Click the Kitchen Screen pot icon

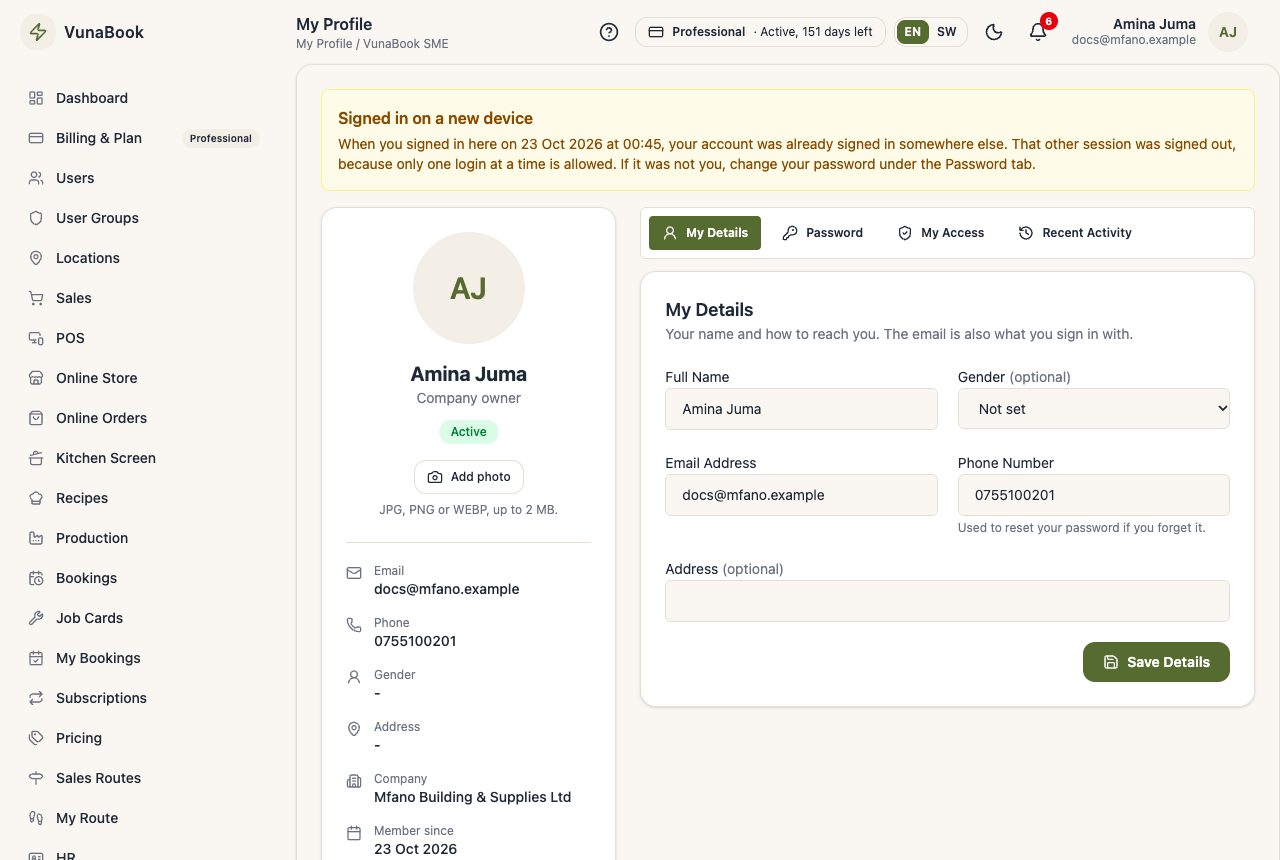pyautogui.click(x=36, y=458)
